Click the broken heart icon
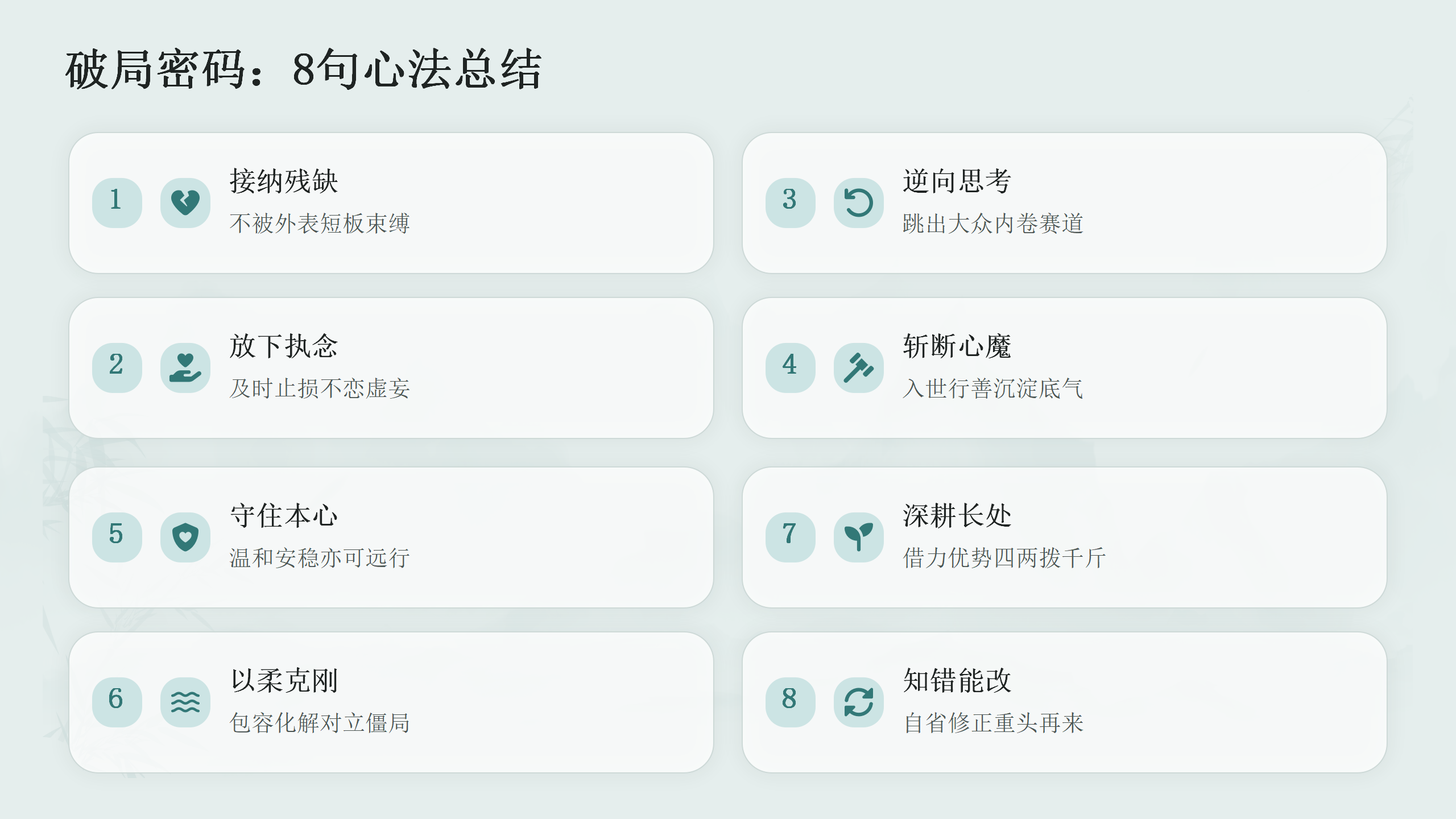This screenshot has width=1456, height=819. [x=185, y=202]
